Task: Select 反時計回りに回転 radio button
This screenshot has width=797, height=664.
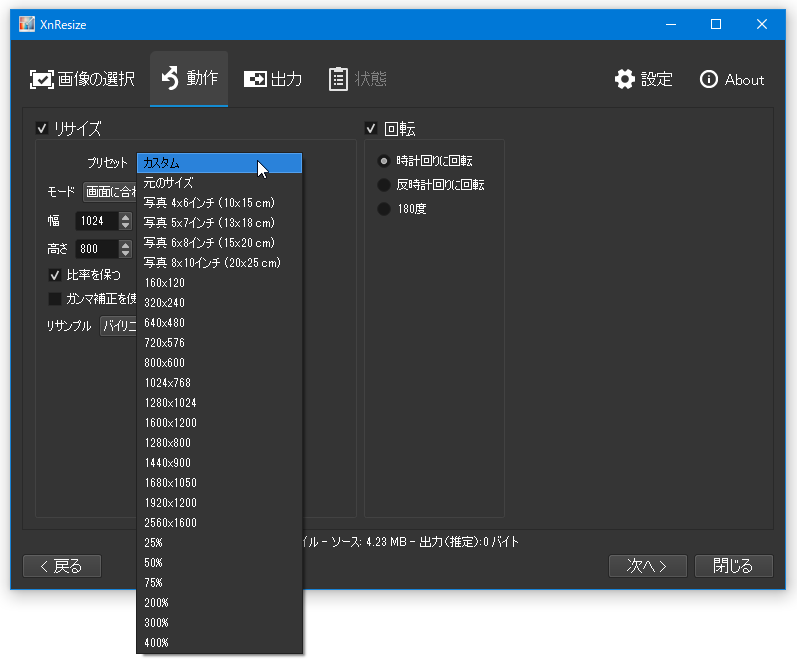Action: point(384,185)
